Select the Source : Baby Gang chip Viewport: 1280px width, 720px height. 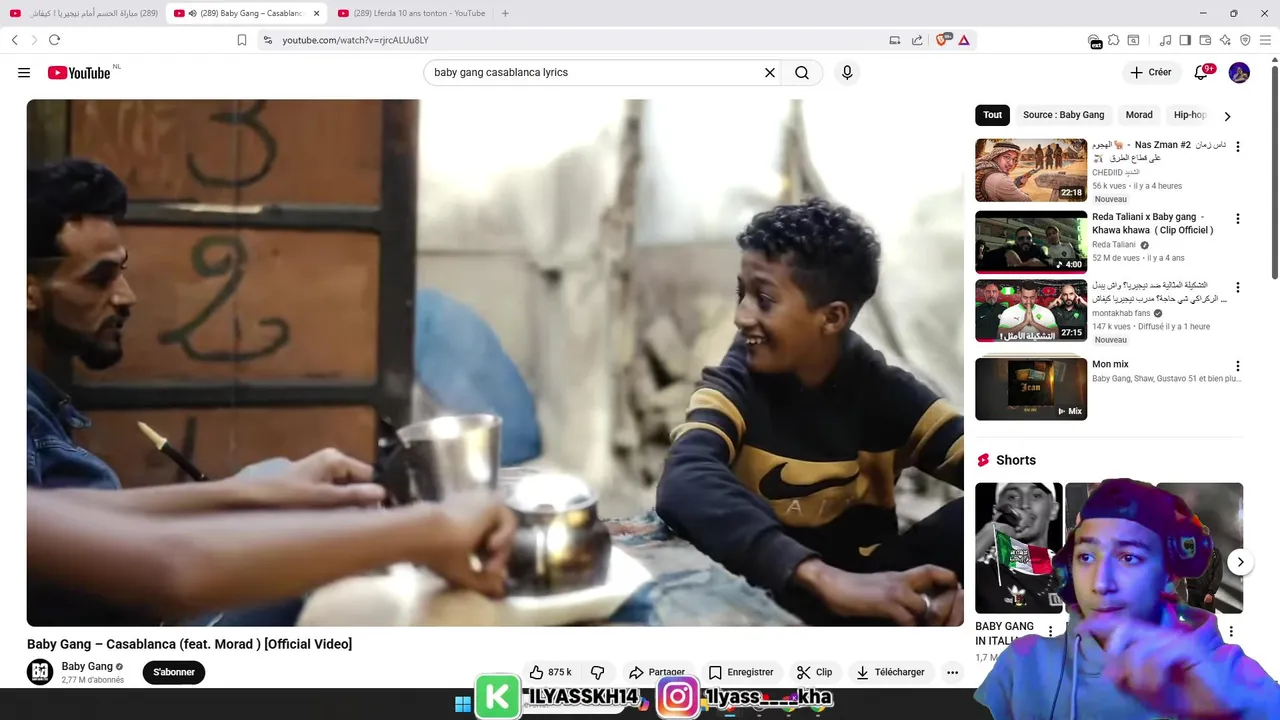(1063, 115)
